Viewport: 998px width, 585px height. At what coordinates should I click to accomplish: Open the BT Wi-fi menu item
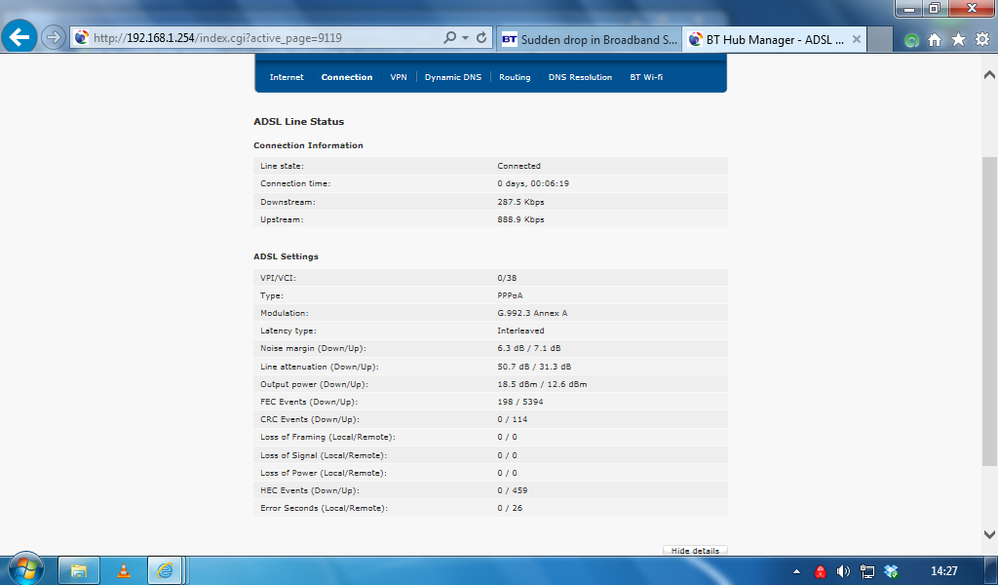(x=646, y=77)
